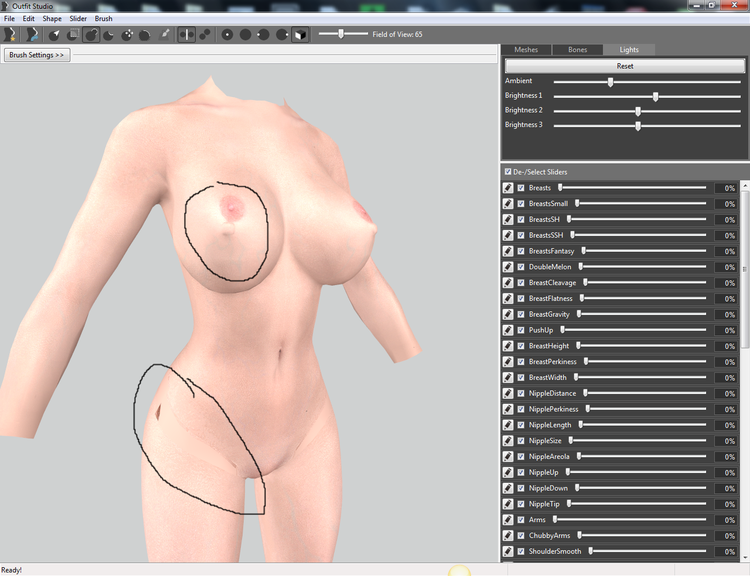Click the NipplePerkiness slider label
The image size is (750, 576).
[553, 409]
